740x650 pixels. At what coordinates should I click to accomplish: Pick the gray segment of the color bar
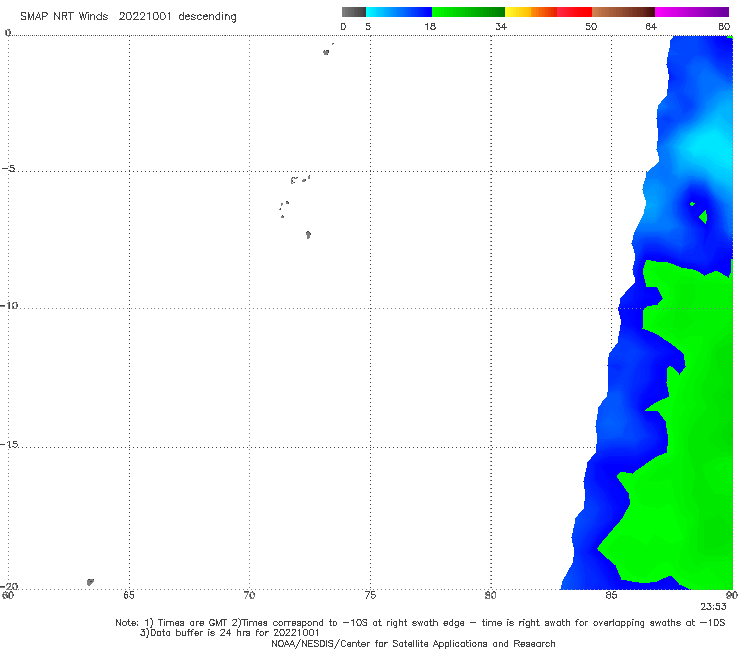[354, 12]
